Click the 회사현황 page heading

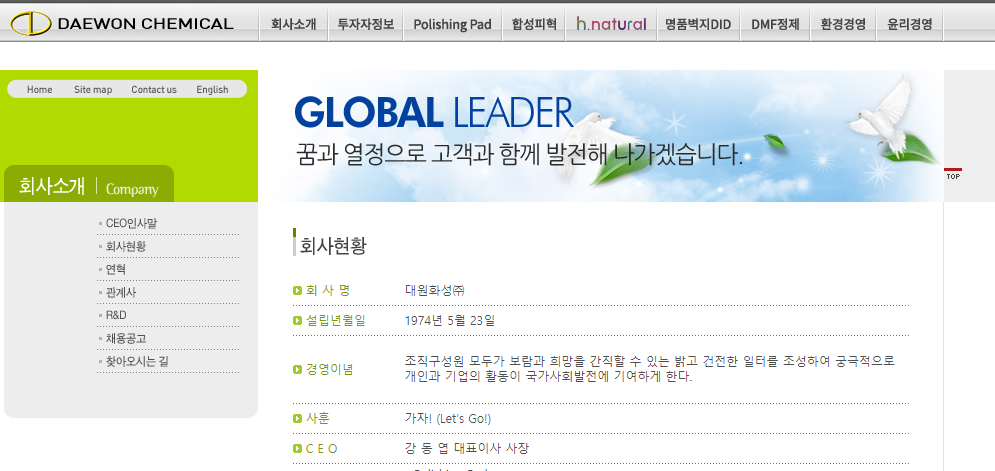pyautogui.click(x=333, y=246)
